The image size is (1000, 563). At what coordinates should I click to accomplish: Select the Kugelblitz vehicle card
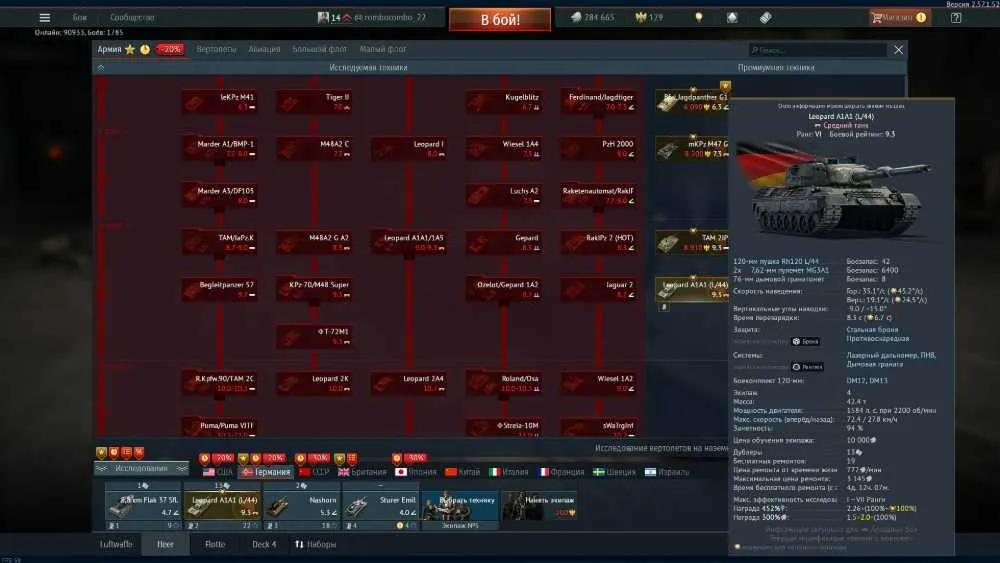tap(504, 101)
